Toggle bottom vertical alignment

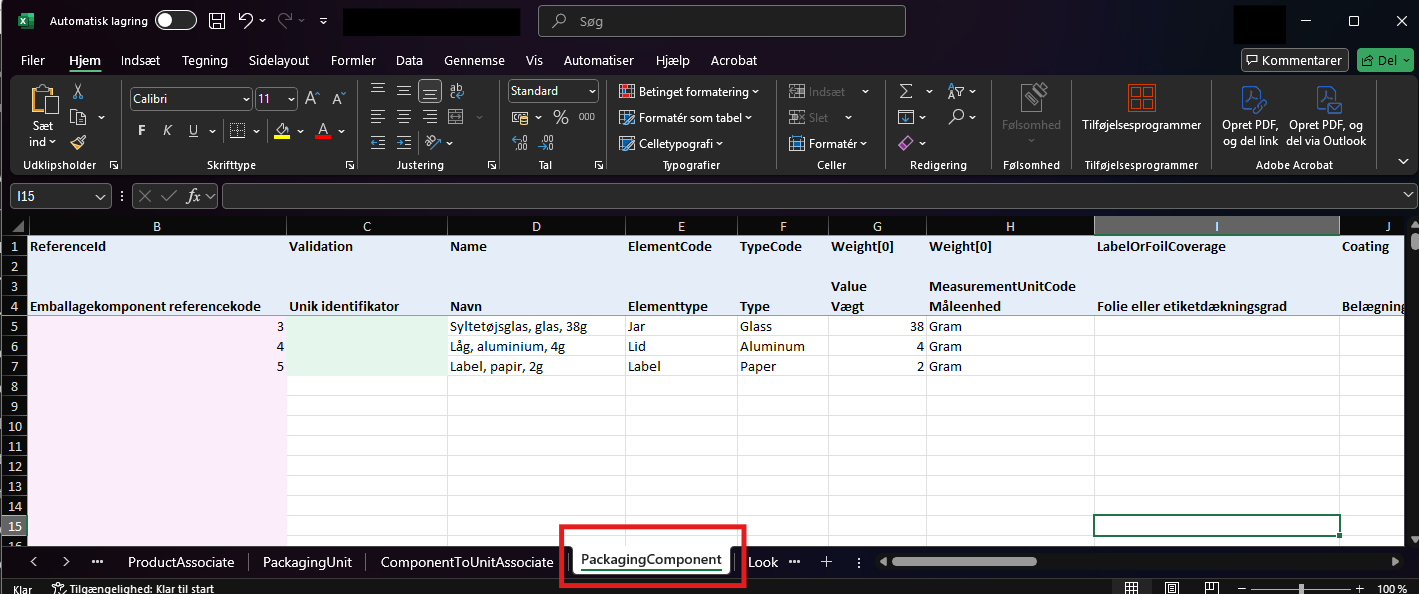point(429,92)
